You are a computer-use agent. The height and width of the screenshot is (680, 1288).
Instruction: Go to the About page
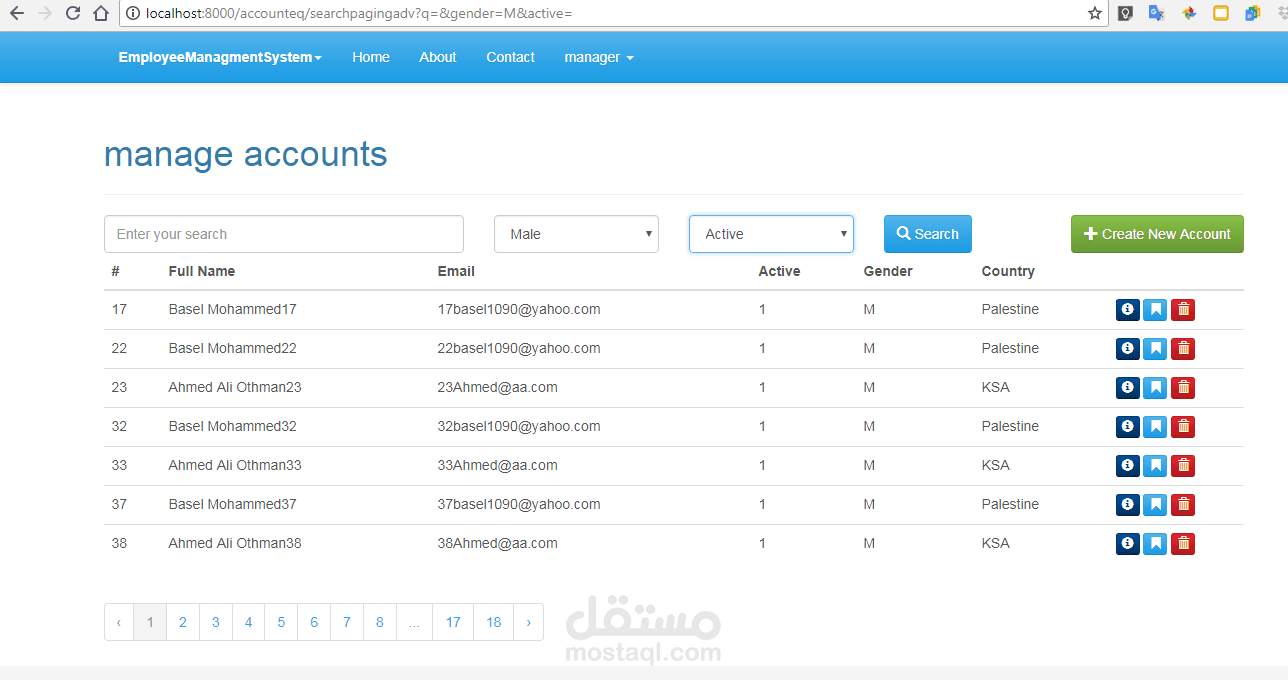(x=437, y=57)
